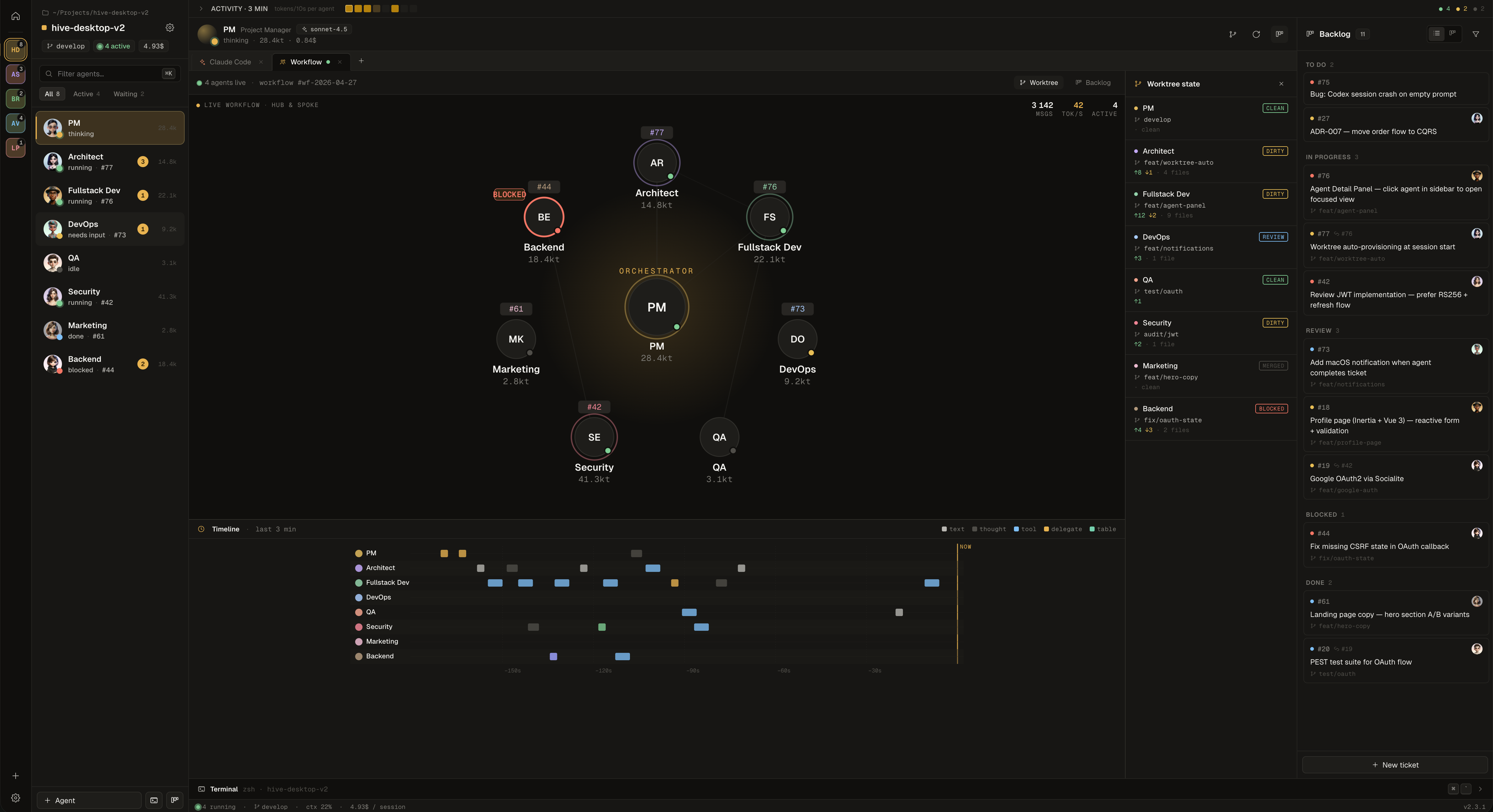Switch to the Claude Code tab
The image size is (1493, 812).
(x=230, y=62)
